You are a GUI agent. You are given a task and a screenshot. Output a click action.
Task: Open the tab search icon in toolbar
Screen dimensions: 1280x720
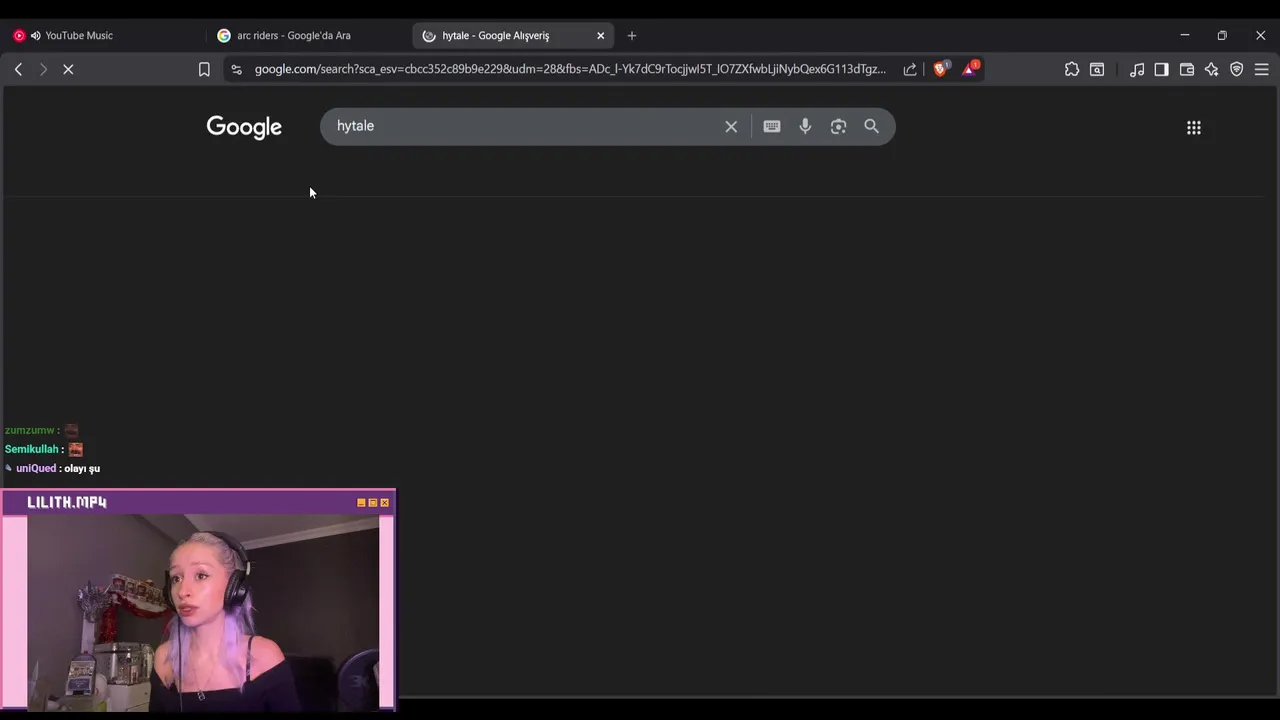(1097, 69)
